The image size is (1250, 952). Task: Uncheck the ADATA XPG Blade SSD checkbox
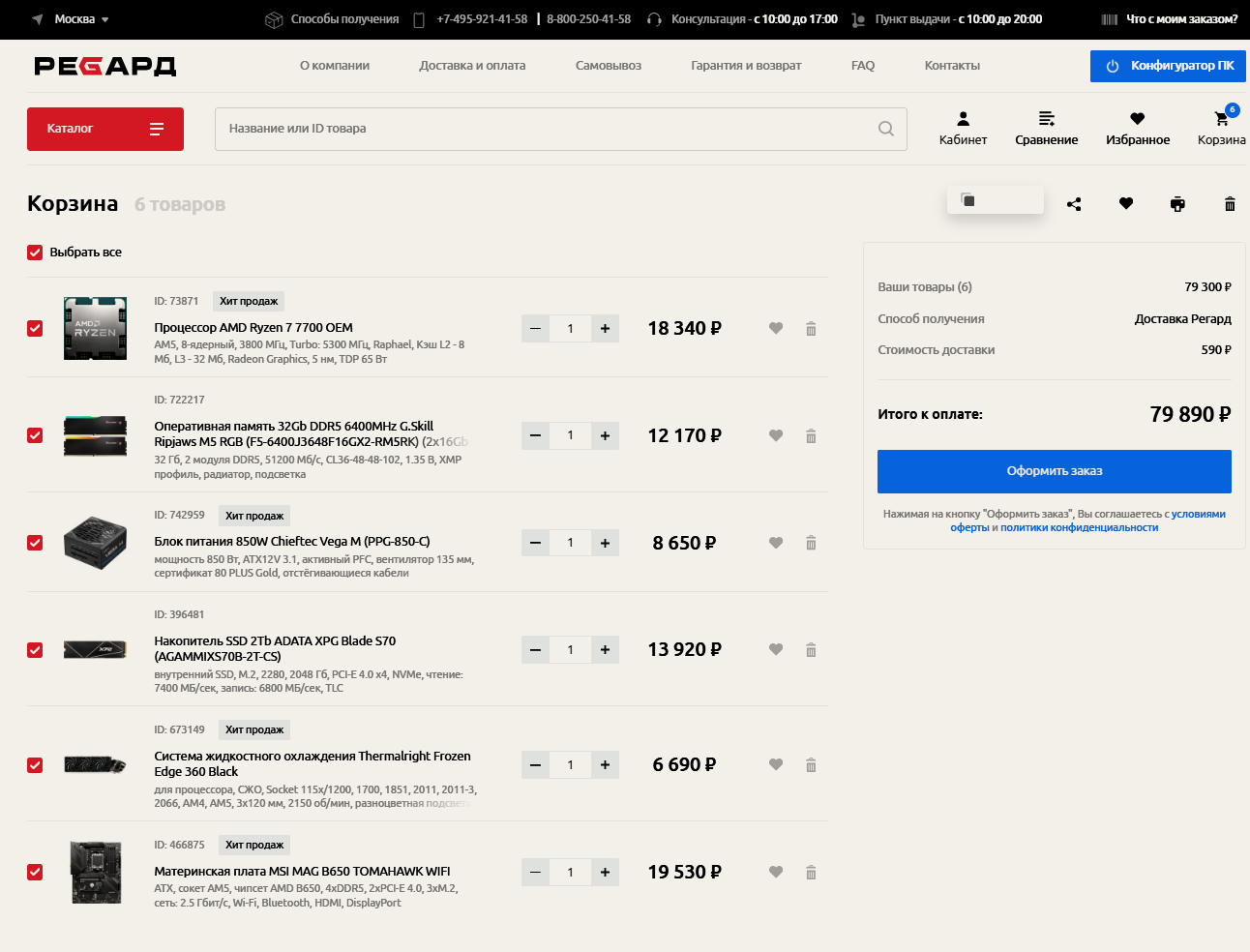click(35, 650)
